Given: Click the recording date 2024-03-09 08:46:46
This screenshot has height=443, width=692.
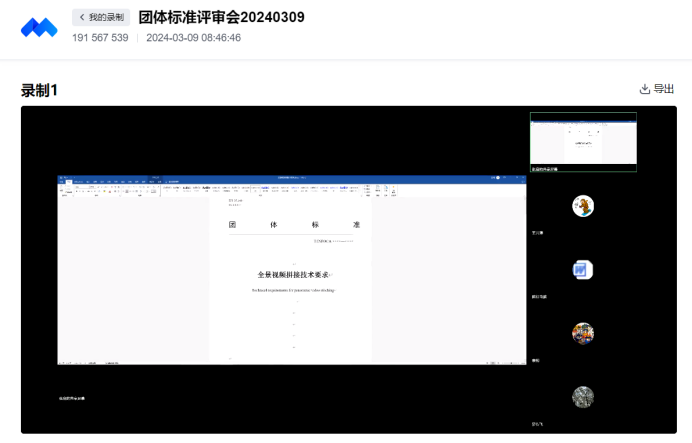Looking at the screenshot, I should pos(193,38).
